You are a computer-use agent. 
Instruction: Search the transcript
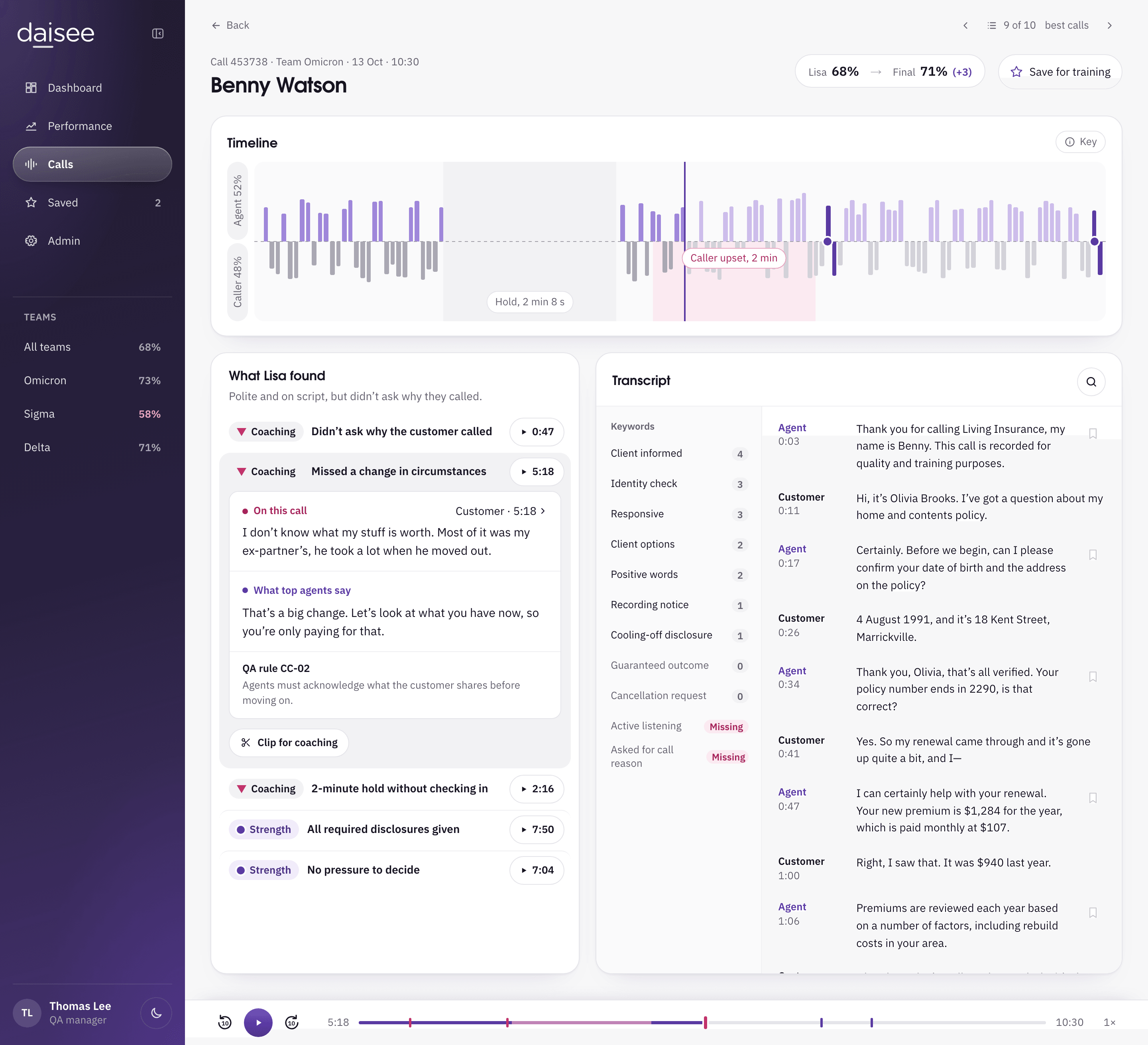click(1091, 381)
